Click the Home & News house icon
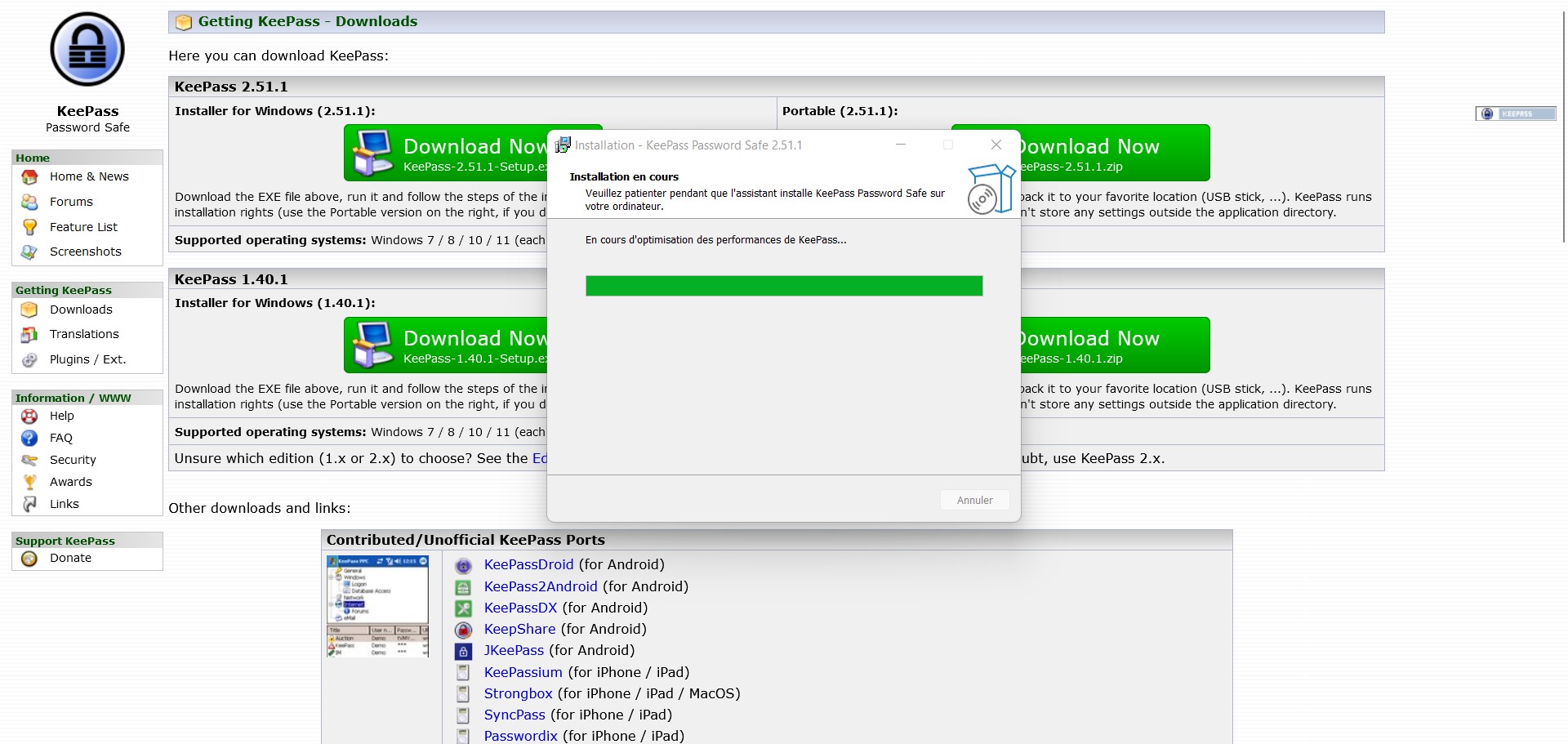Screen dimensions: 1568x744 tap(30, 177)
